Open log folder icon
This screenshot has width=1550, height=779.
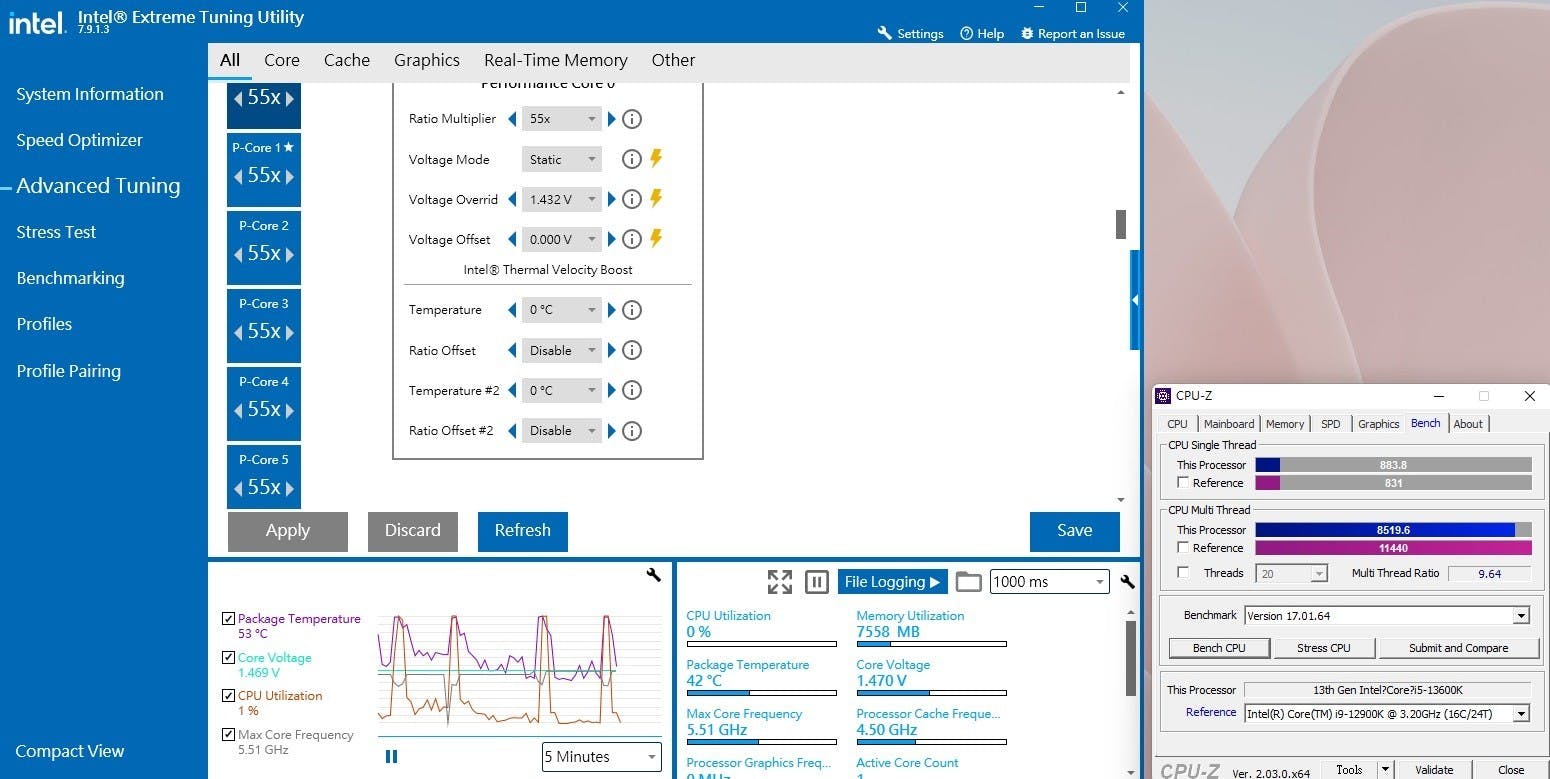tap(968, 582)
